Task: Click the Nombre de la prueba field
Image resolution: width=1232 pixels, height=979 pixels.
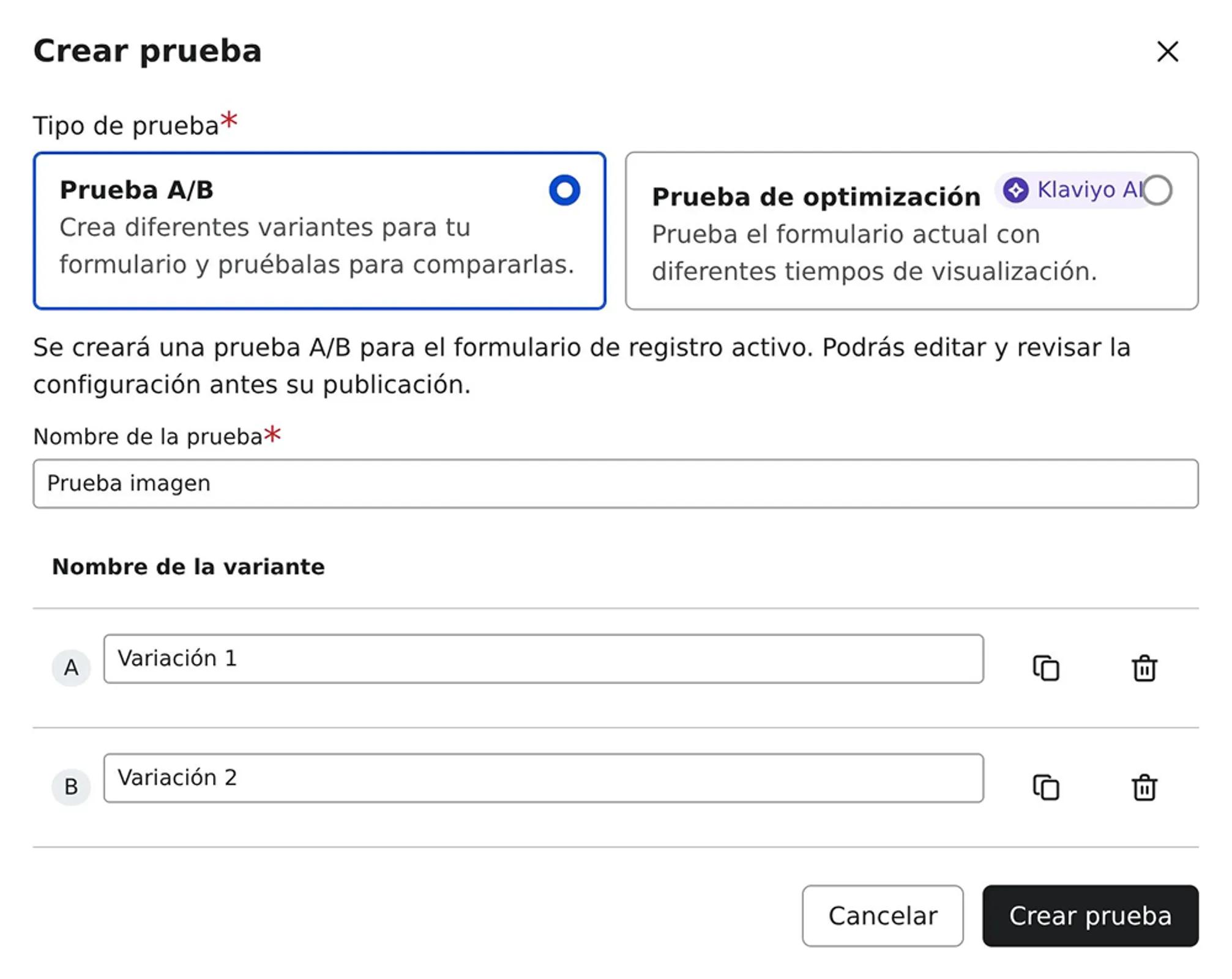Action: click(615, 483)
